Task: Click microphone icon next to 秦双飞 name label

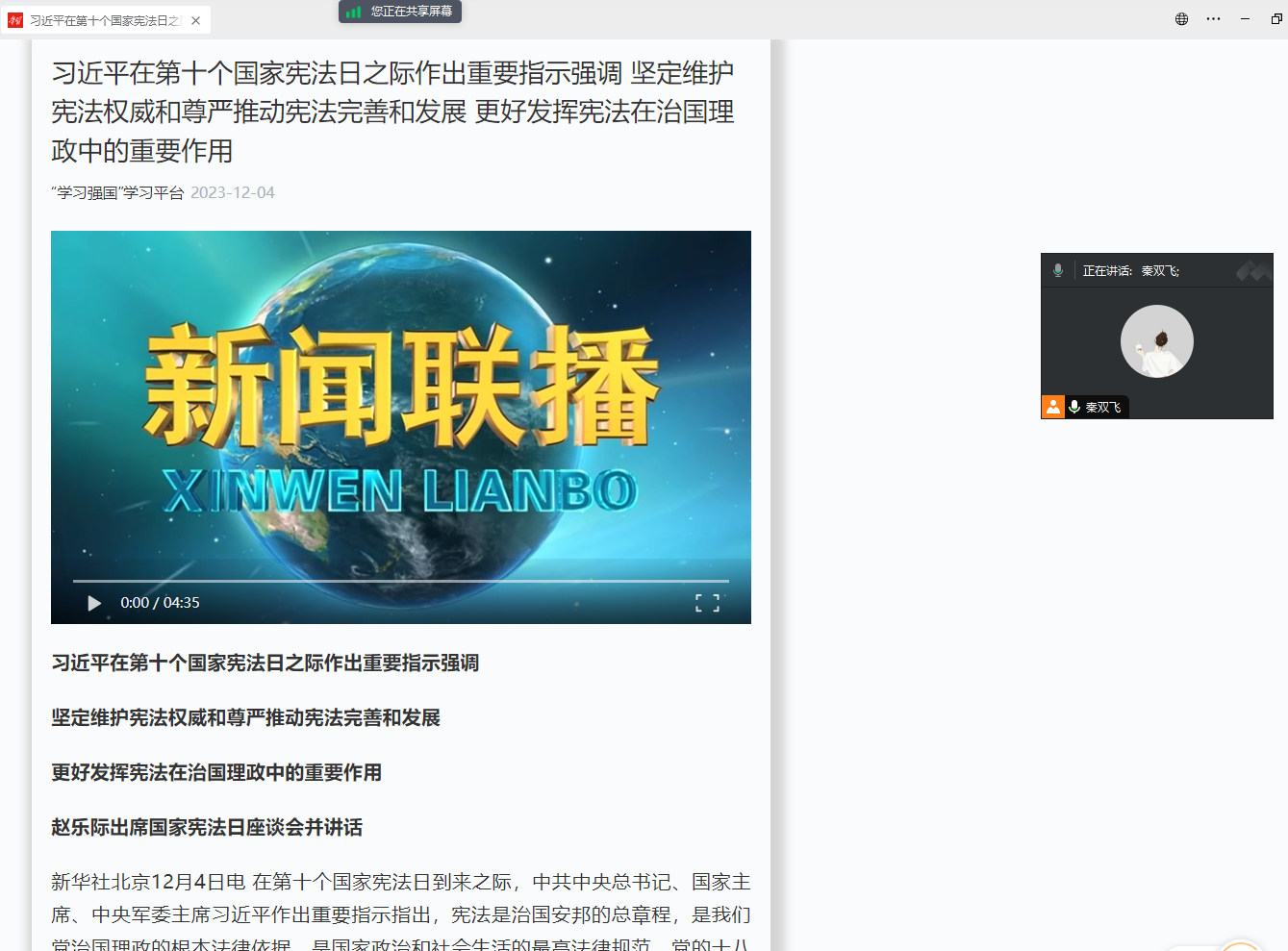Action: pyautogui.click(x=1074, y=407)
